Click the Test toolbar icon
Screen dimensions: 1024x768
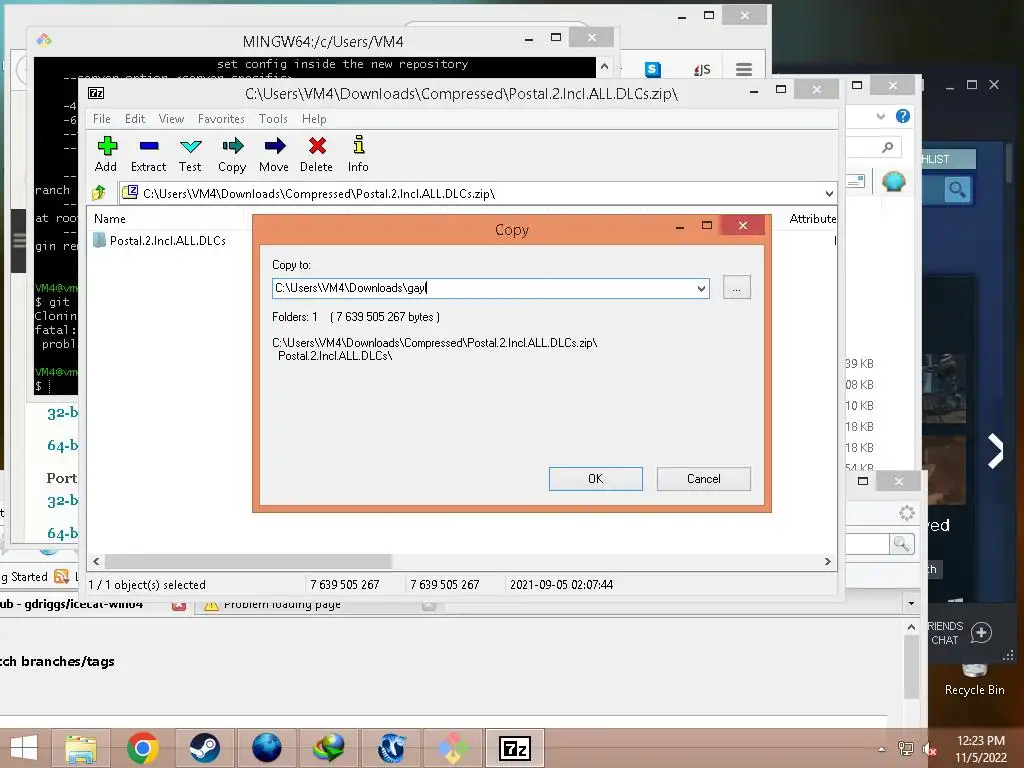(190, 154)
